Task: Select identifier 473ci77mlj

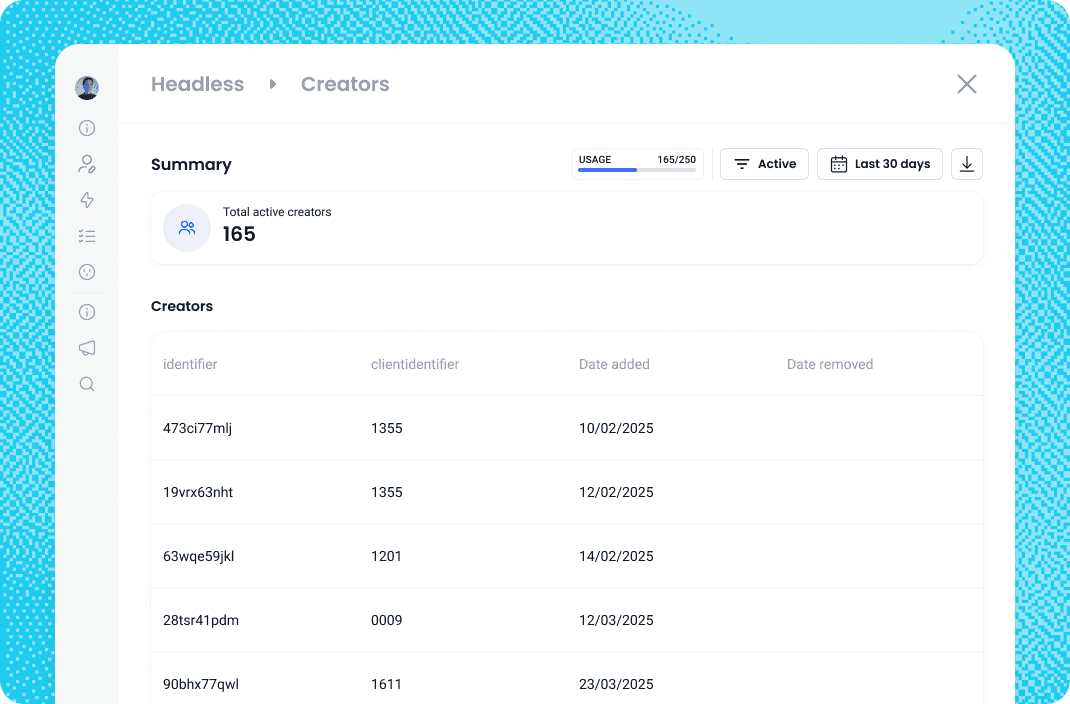Action: click(197, 428)
